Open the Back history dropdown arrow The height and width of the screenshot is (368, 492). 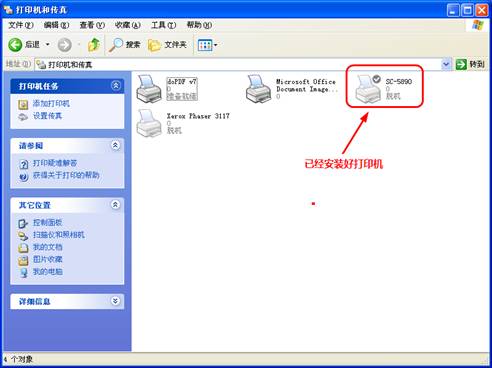click(x=48, y=44)
